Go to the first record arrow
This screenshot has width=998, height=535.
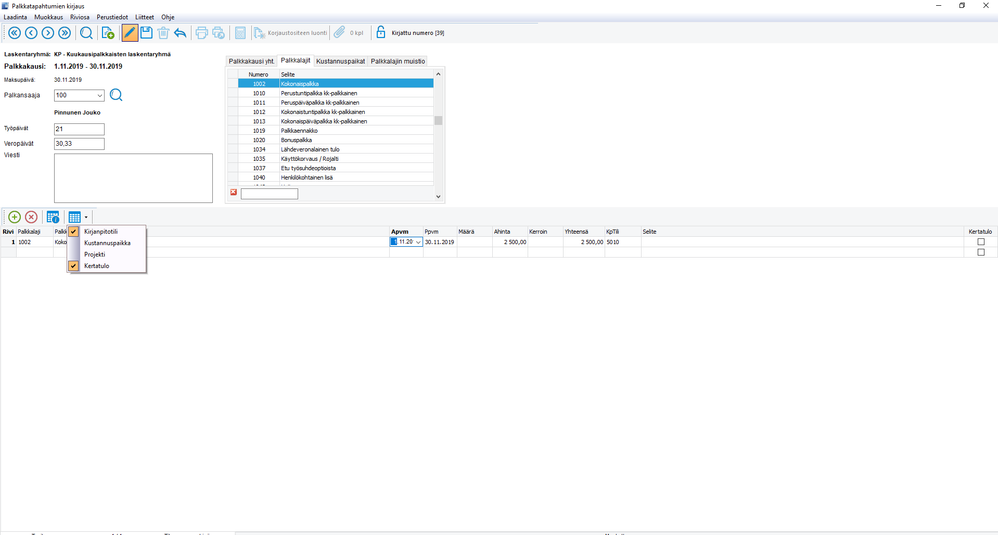[14, 33]
